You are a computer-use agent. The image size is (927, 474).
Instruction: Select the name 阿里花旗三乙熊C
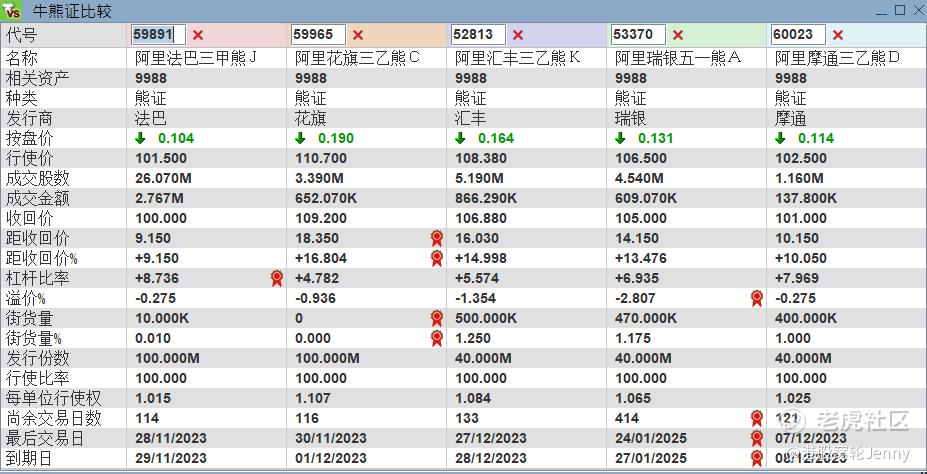tap(357, 58)
